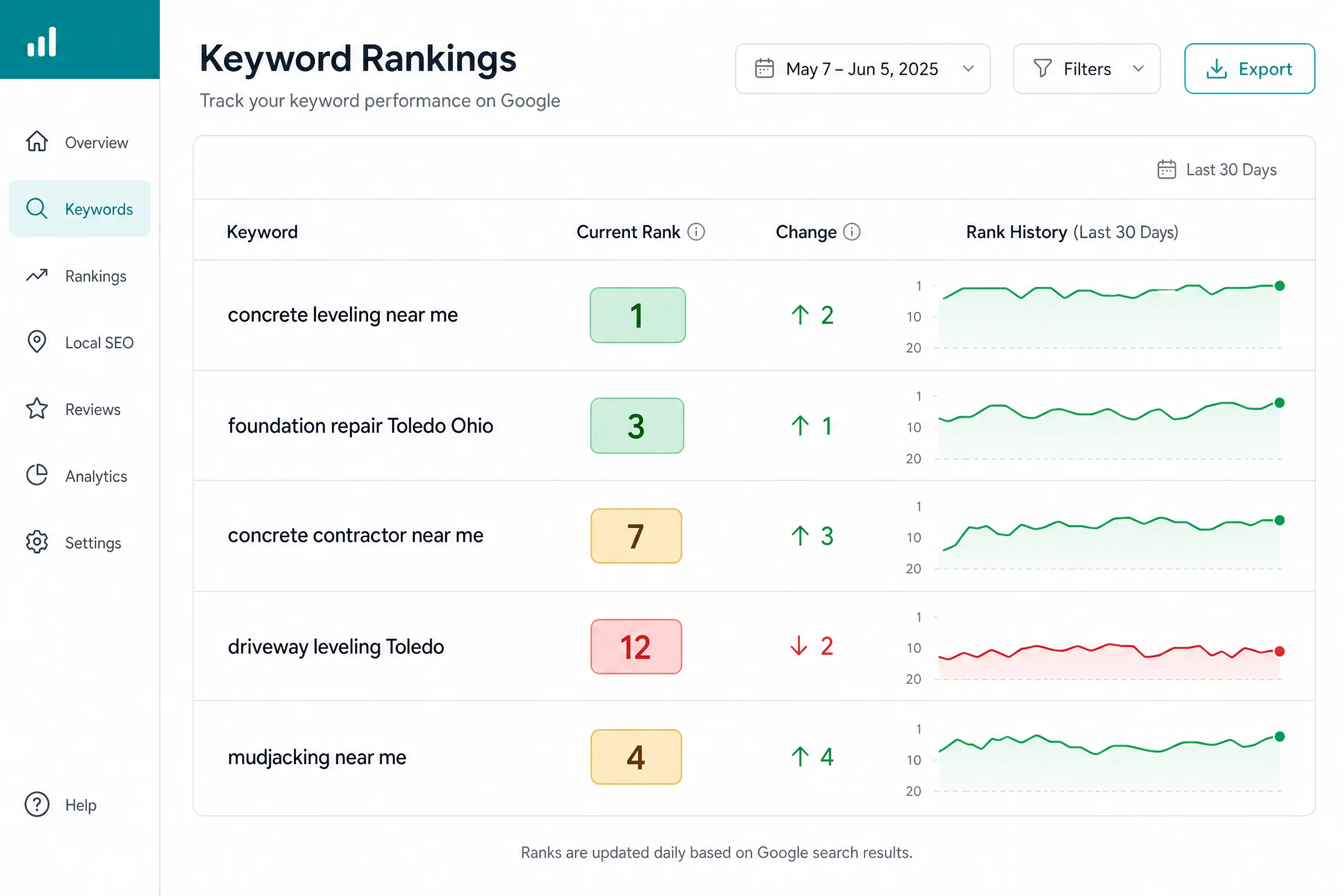The width and height of the screenshot is (1344, 896).
Task: Click down arrow for driveway leveling Toledo
Action: pos(799,646)
